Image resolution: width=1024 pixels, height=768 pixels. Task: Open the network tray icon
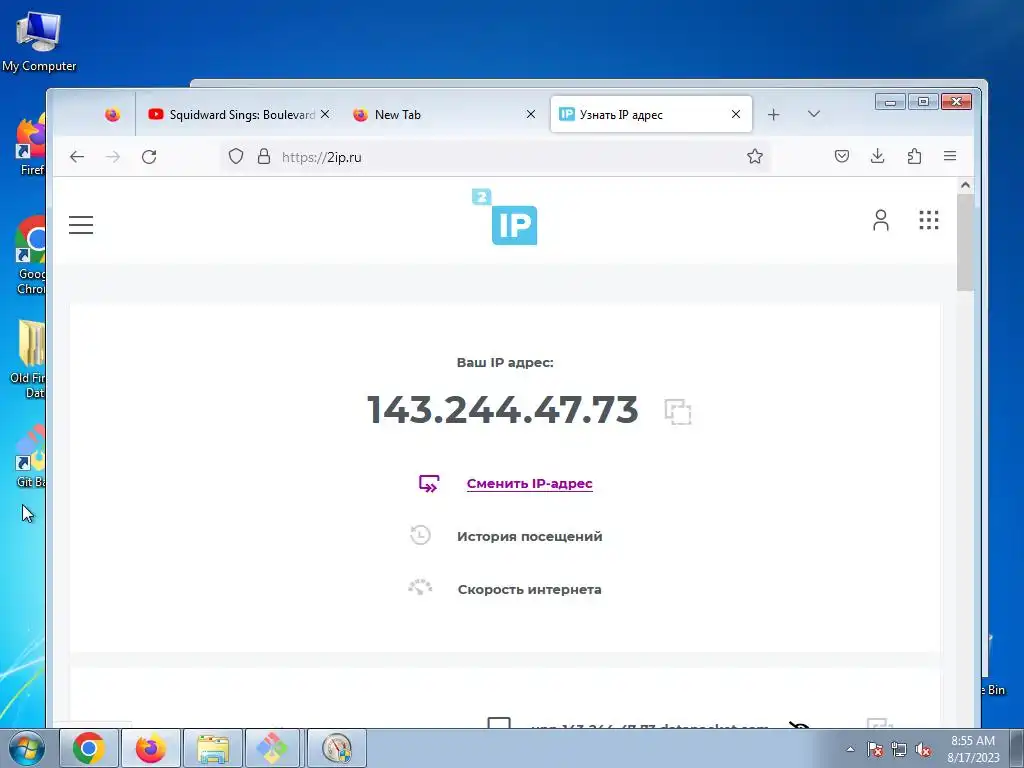pyautogui.click(x=899, y=749)
